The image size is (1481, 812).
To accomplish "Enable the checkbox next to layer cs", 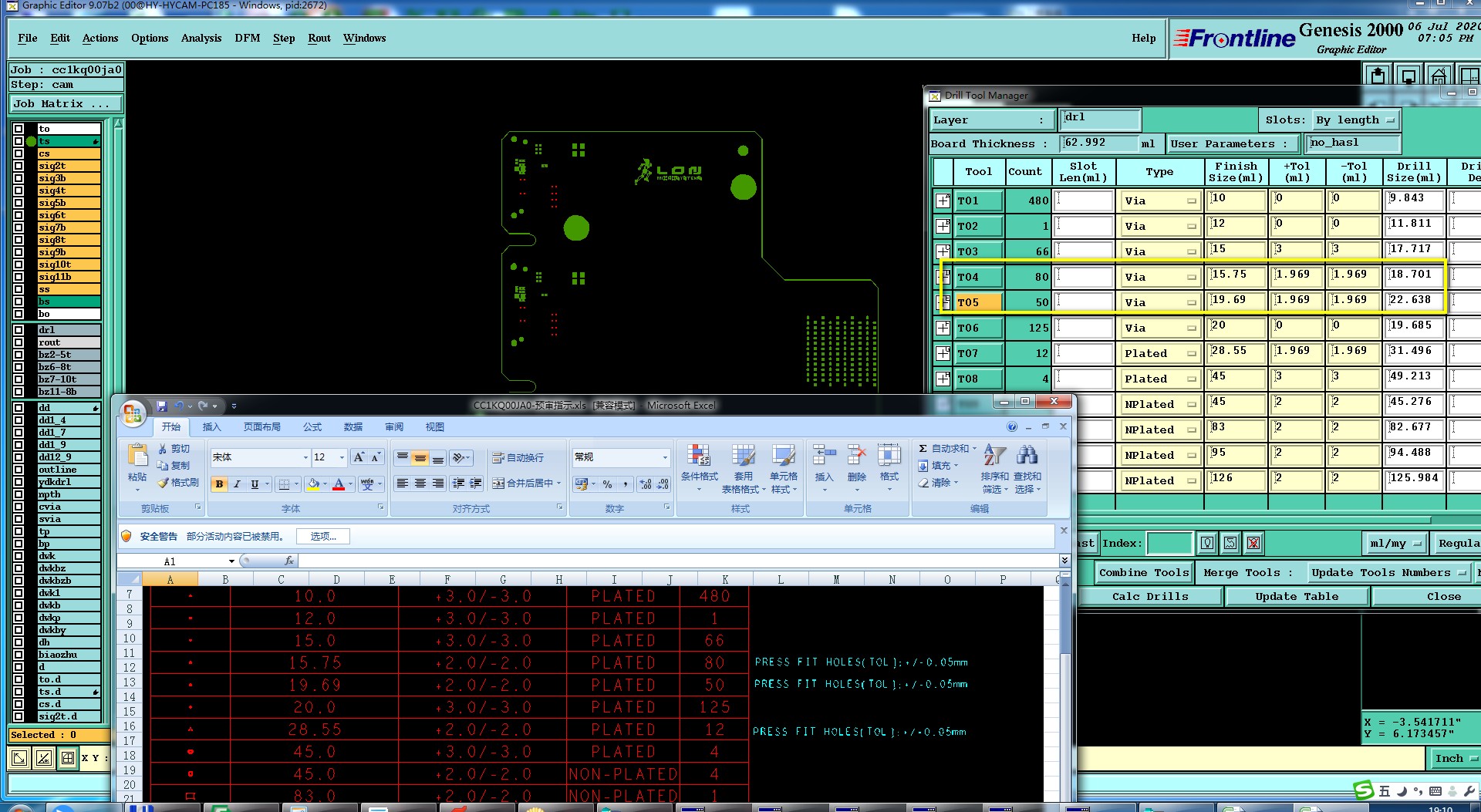I will [19, 153].
